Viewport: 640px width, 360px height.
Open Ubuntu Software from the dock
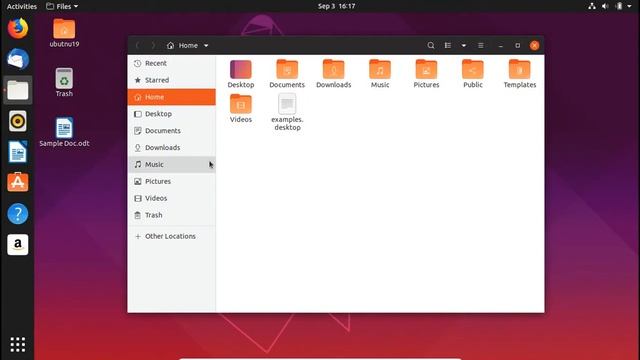coord(18,182)
